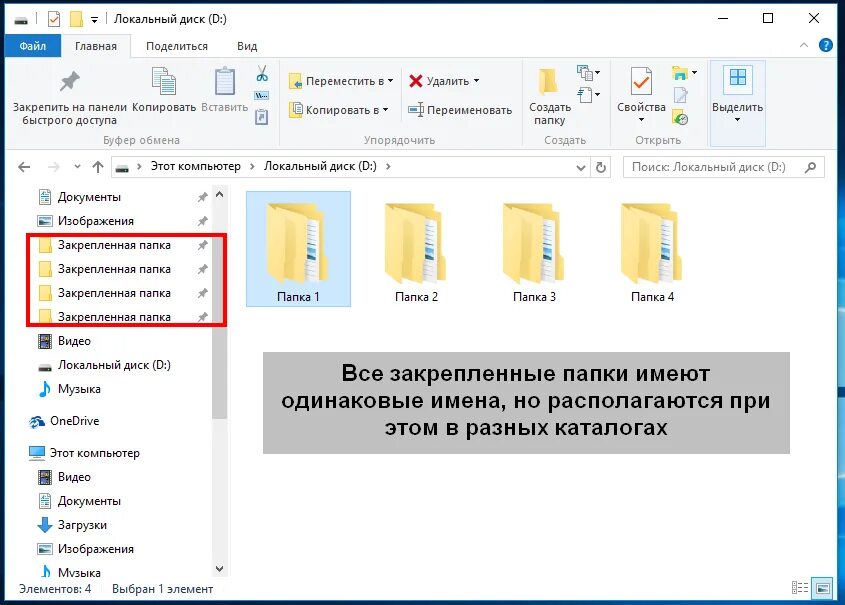Viewport: 845px width, 605px height.
Task: Open recent locations dropdown near forward arrow
Action: (x=77, y=167)
